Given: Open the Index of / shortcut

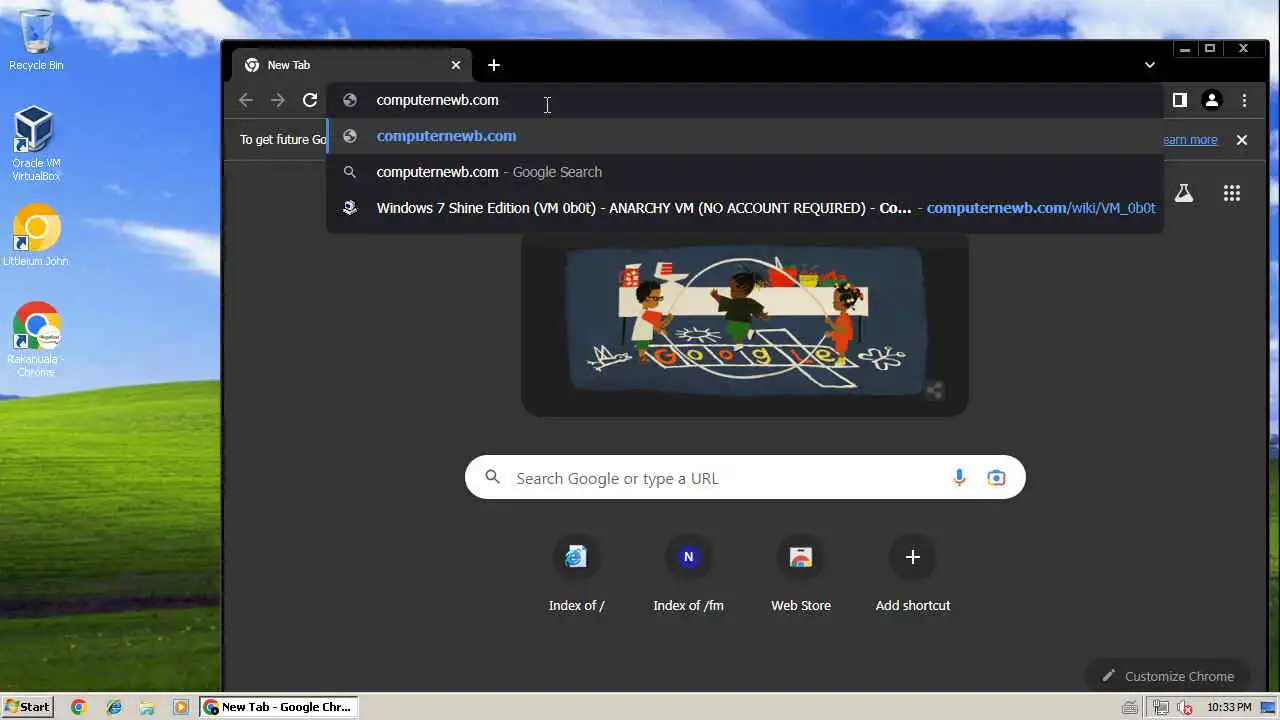Looking at the screenshot, I should pyautogui.click(x=576, y=575).
